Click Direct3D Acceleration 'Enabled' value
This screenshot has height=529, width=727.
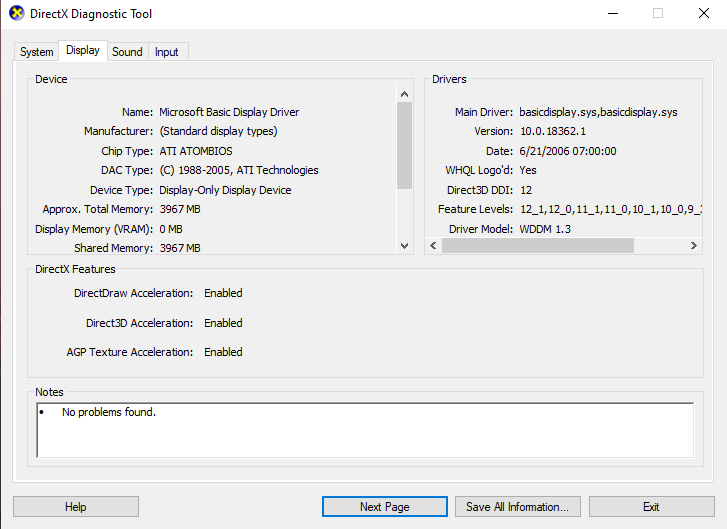223,323
